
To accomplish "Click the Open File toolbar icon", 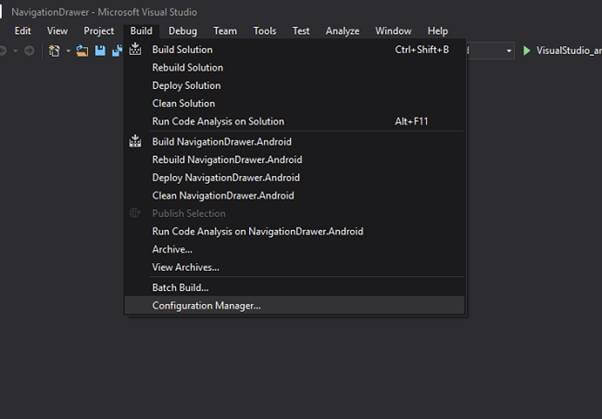I will [81, 51].
